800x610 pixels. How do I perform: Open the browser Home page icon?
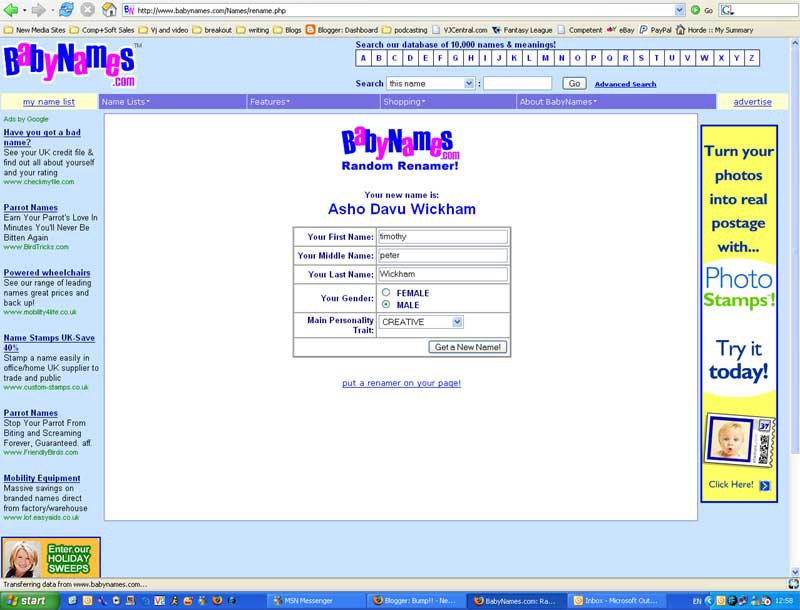(109, 10)
